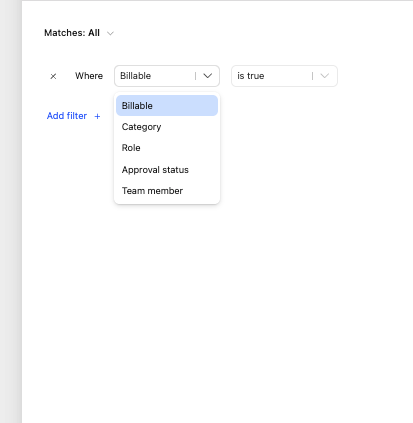Open the 'is true' condition dropdown
This screenshot has height=423, width=413.
284,76
